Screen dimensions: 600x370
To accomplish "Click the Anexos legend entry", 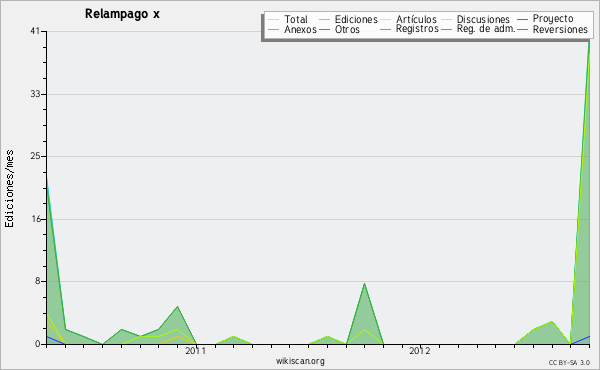I will [x=300, y=29].
